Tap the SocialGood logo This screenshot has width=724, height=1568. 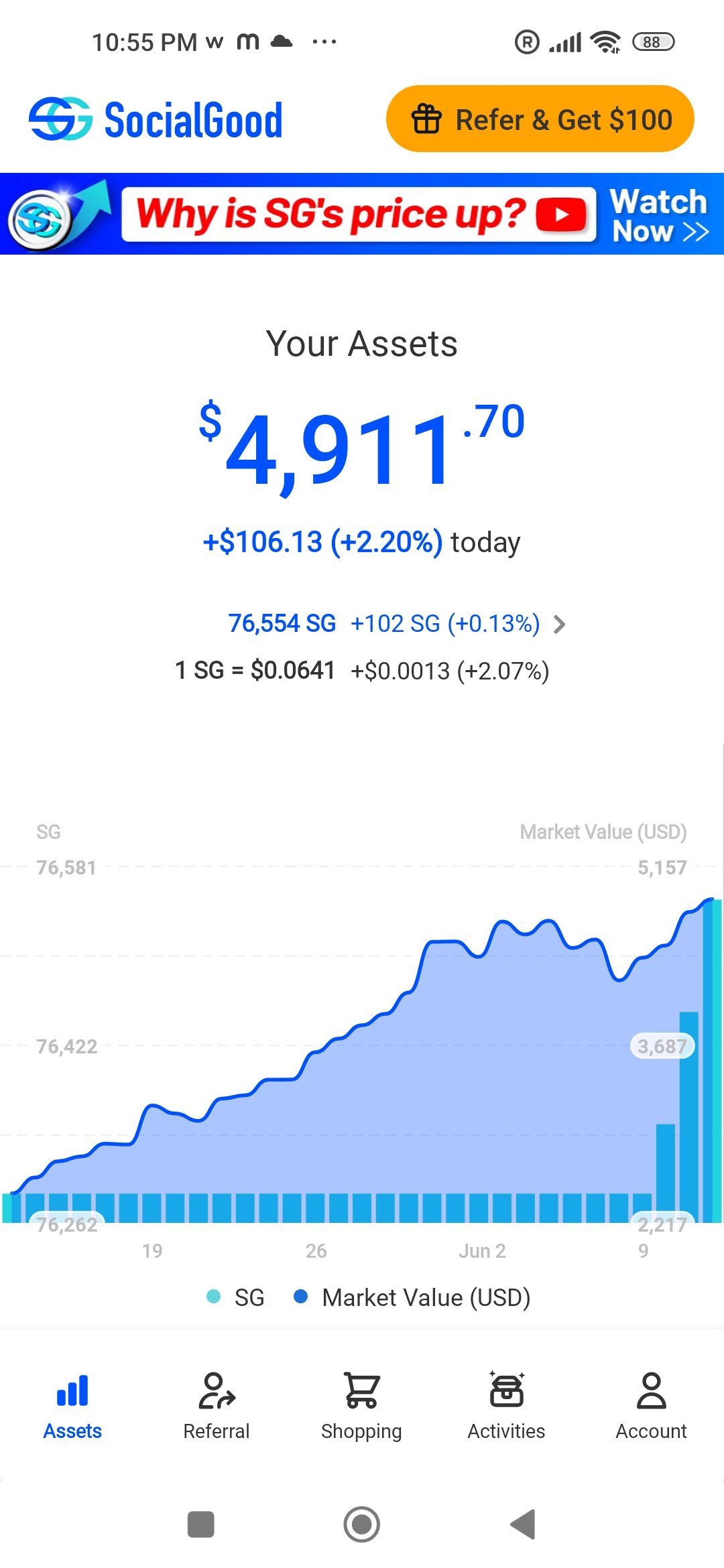click(x=156, y=119)
